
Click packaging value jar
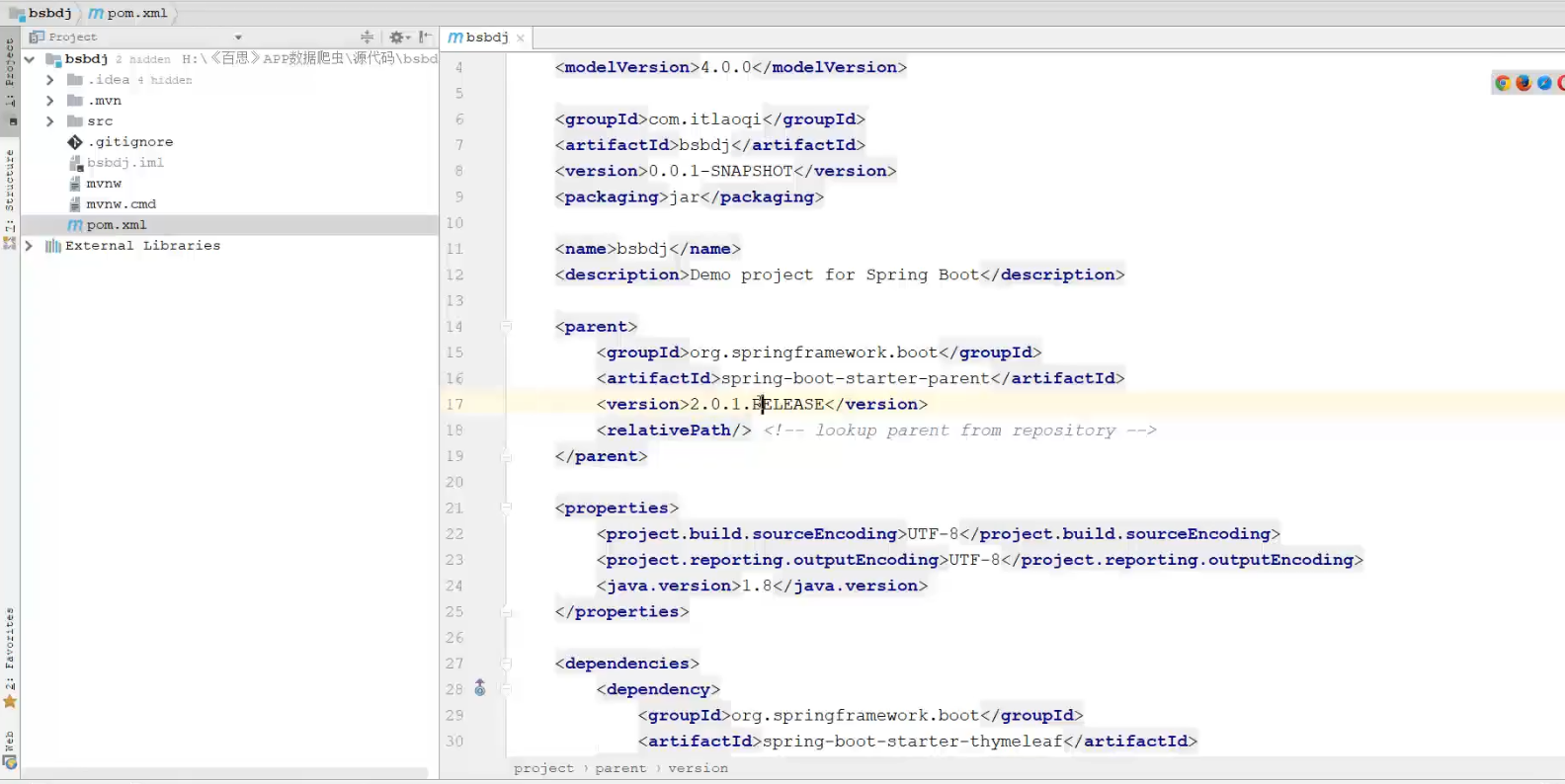pos(684,196)
